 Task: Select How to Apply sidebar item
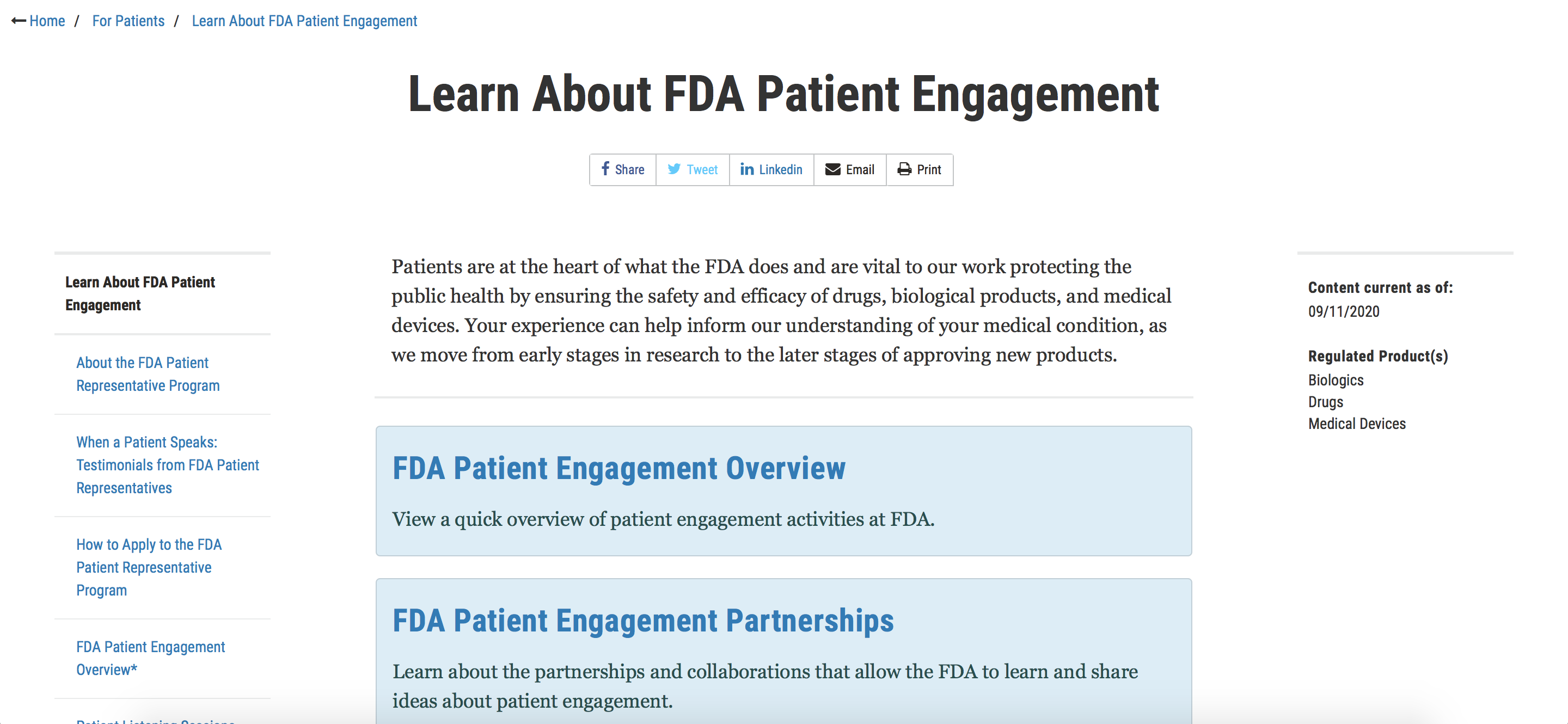click(149, 567)
